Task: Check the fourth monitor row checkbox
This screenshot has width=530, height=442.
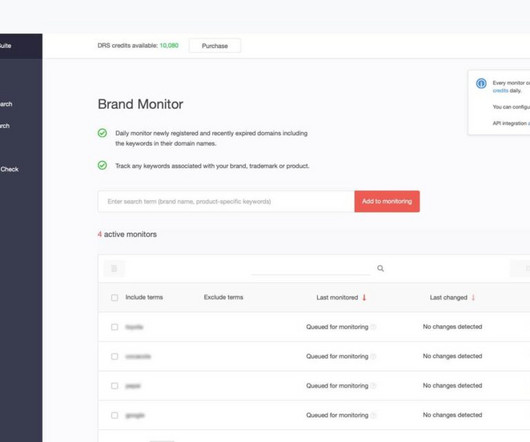Action: (x=115, y=415)
